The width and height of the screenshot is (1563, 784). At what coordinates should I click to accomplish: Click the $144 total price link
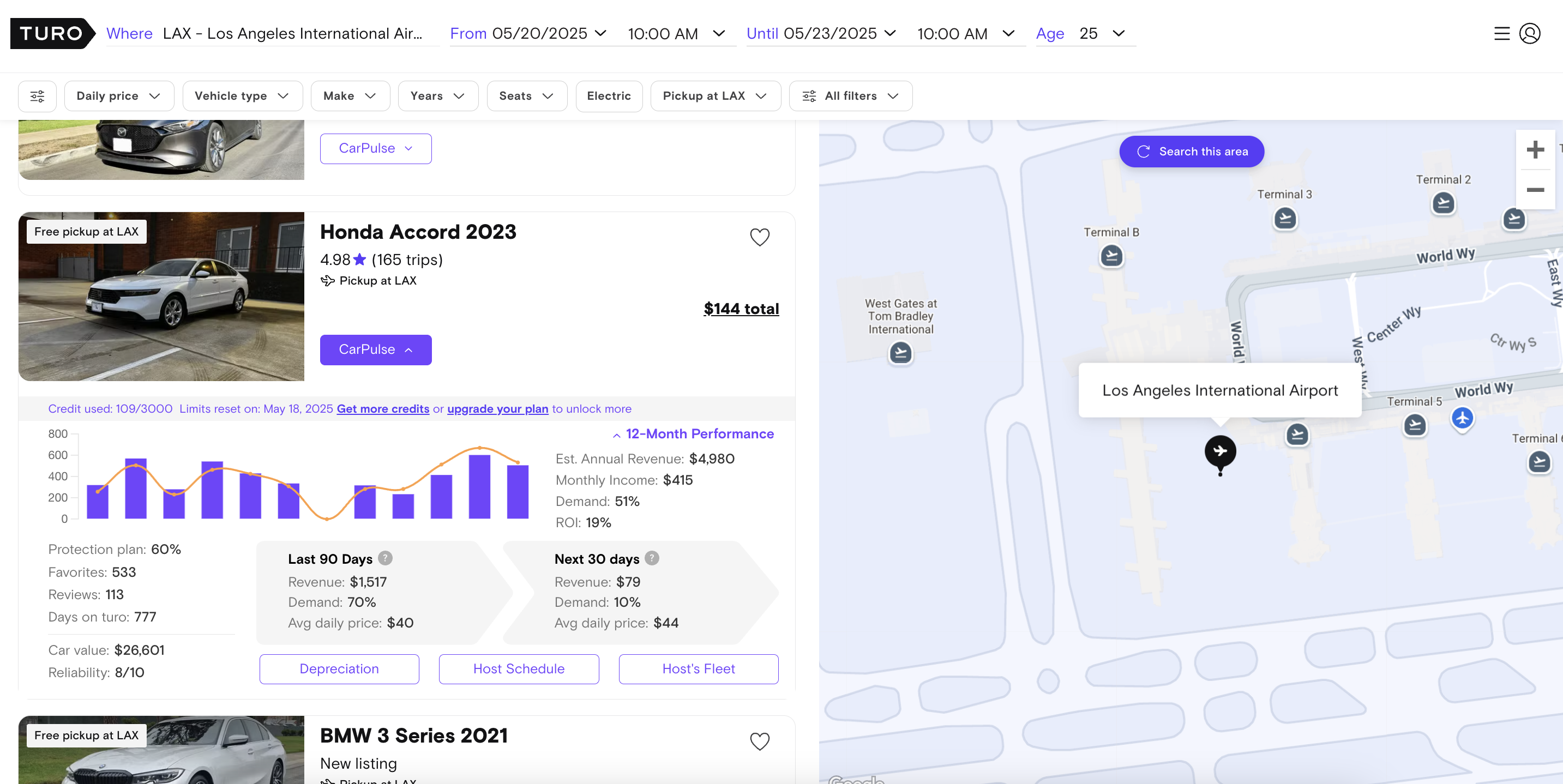741,309
